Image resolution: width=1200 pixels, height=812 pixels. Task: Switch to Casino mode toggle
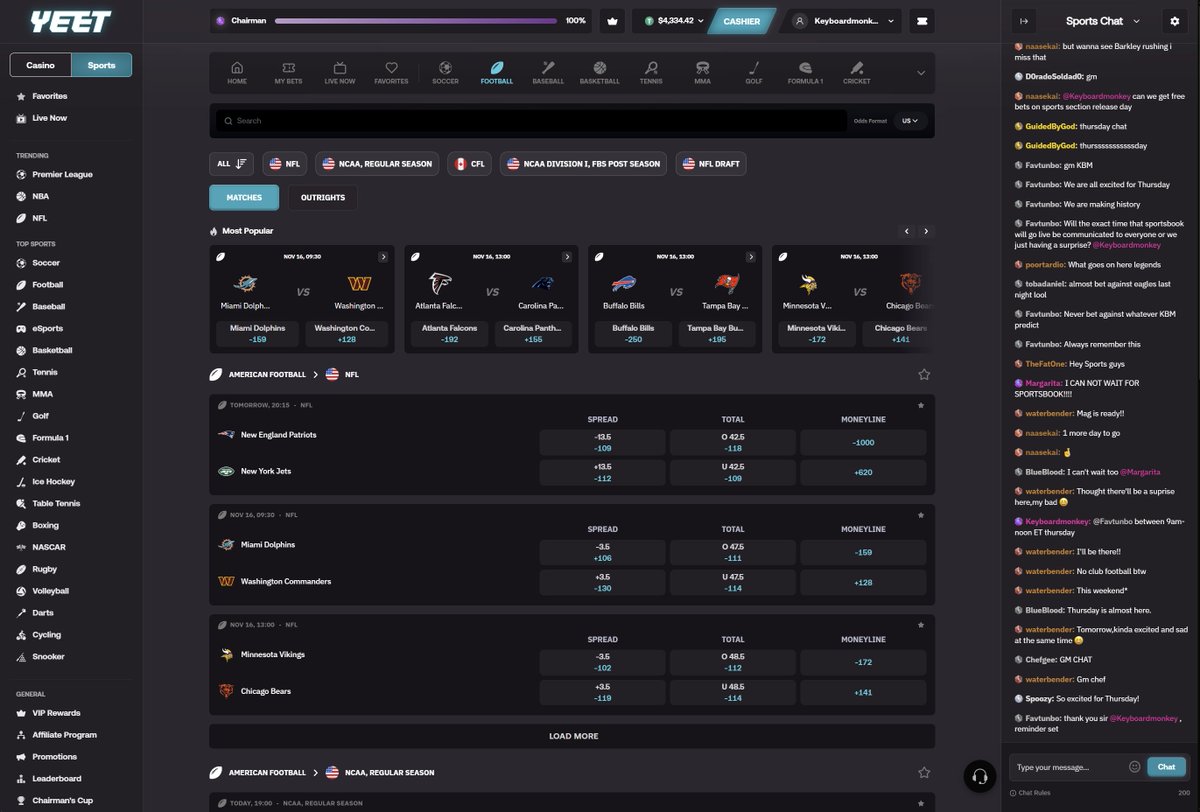point(40,65)
